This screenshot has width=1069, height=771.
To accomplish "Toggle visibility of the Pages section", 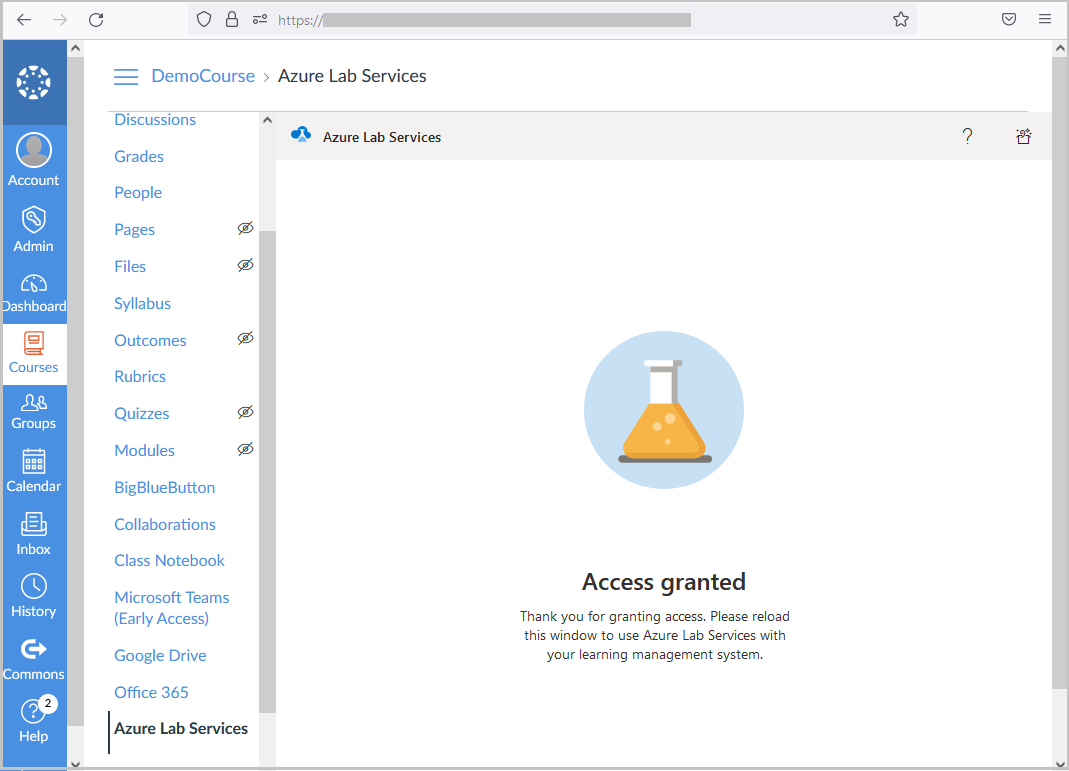I will (245, 228).
